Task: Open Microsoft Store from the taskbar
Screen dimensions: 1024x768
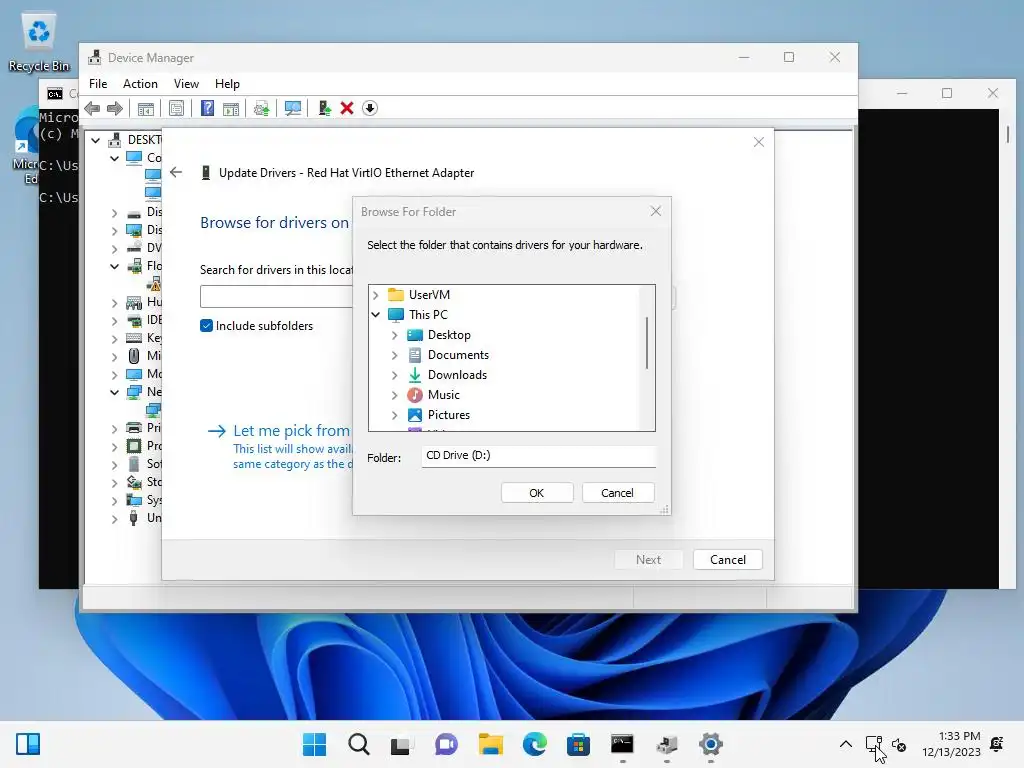Action: click(x=578, y=744)
